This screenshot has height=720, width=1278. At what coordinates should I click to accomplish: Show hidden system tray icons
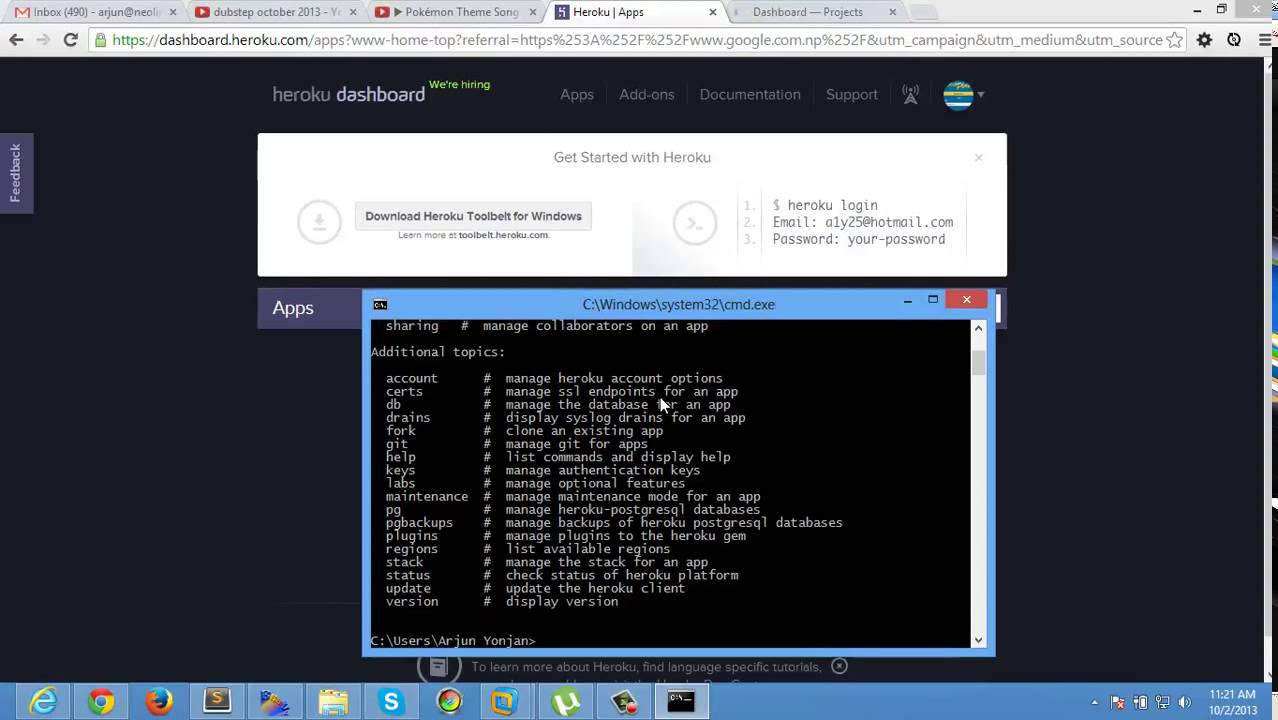point(1095,702)
